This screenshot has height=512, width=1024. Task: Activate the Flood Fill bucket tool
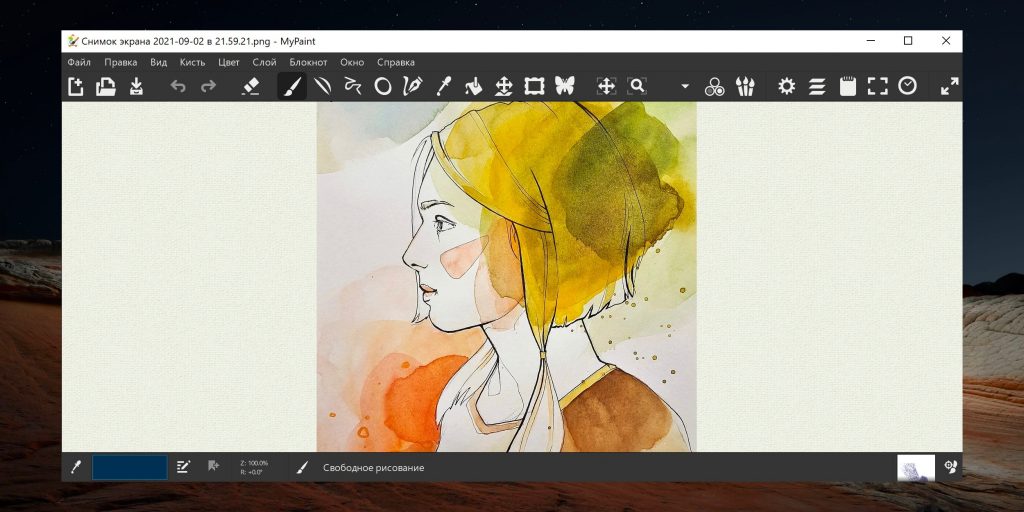(473, 87)
